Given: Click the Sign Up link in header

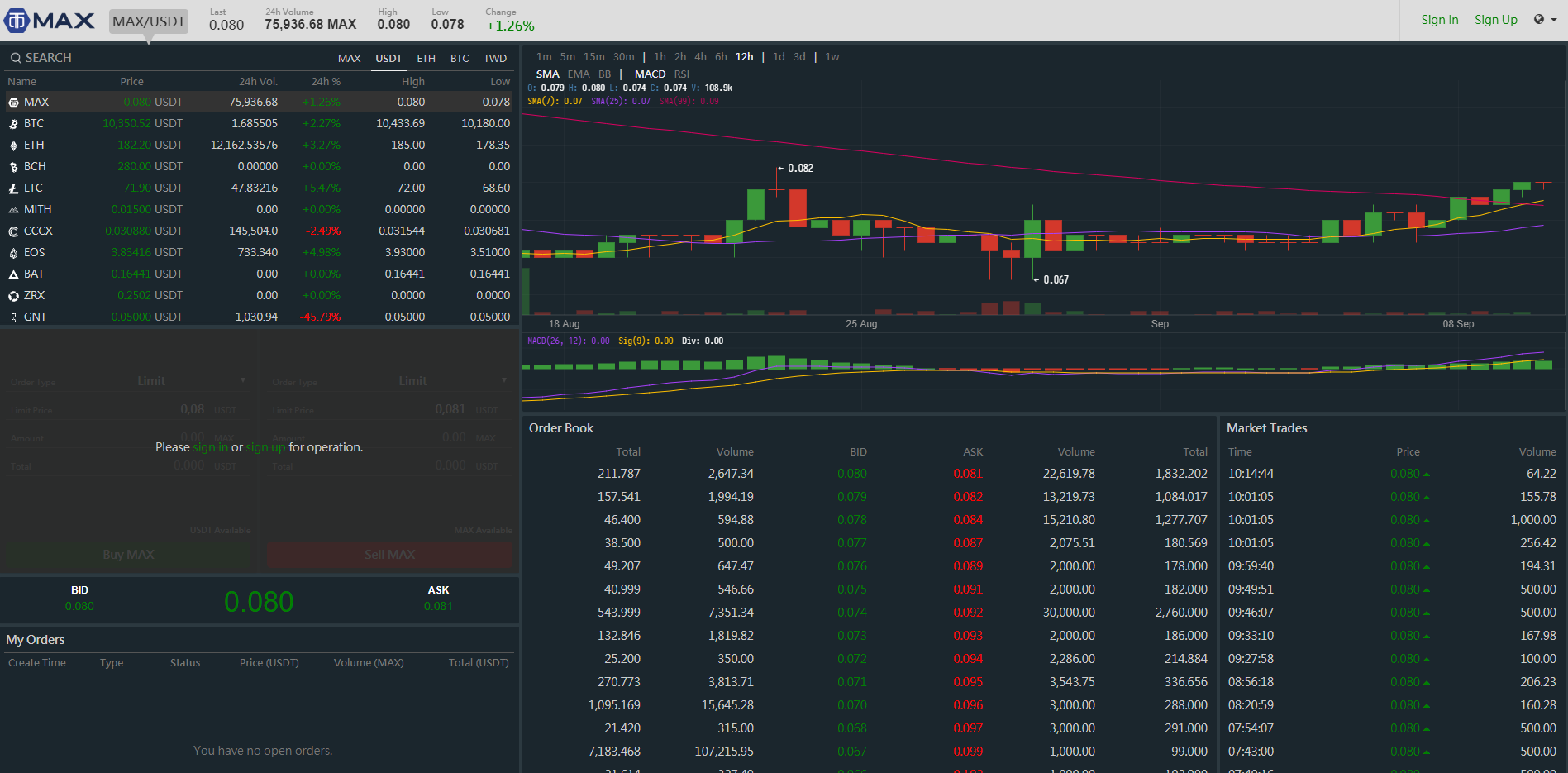Looking at the screenshot, I should (1496, 20).
